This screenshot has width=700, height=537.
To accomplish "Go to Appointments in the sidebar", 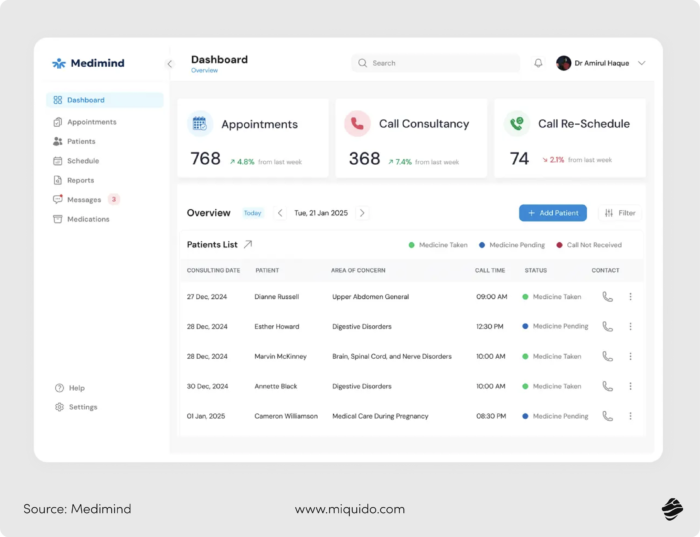I will [92, 122].
